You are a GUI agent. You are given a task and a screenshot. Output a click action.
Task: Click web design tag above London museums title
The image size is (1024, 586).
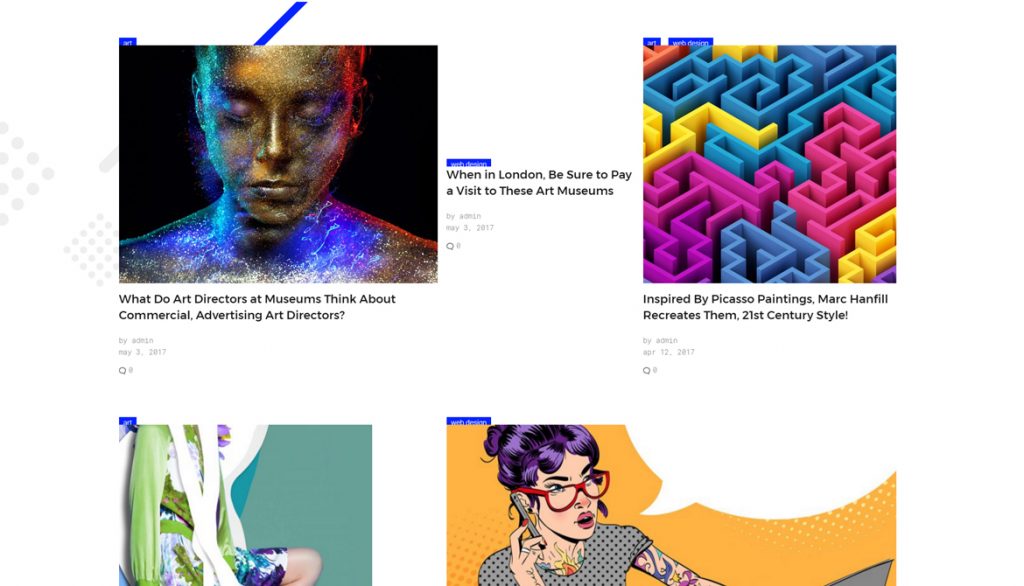click(469, 163)
